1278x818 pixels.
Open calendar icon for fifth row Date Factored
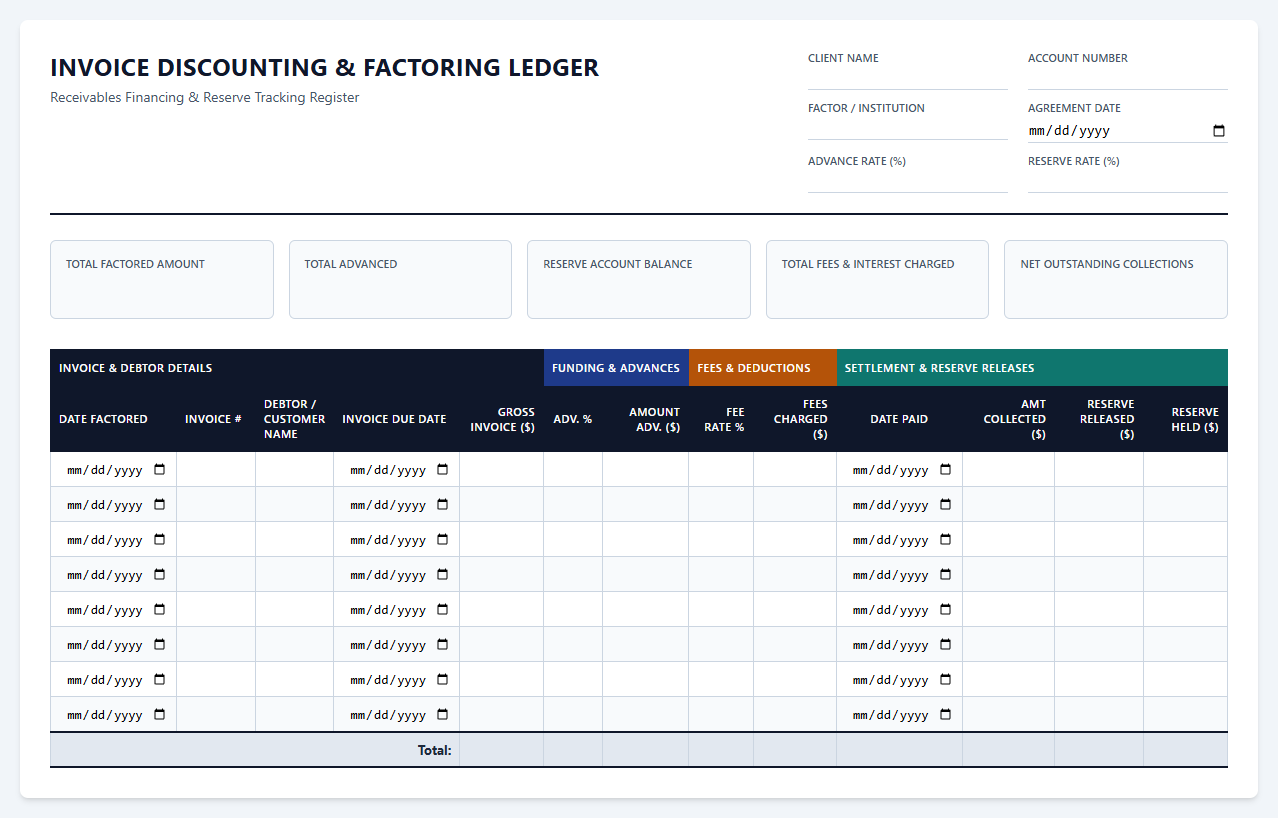[x=160, y=609]
